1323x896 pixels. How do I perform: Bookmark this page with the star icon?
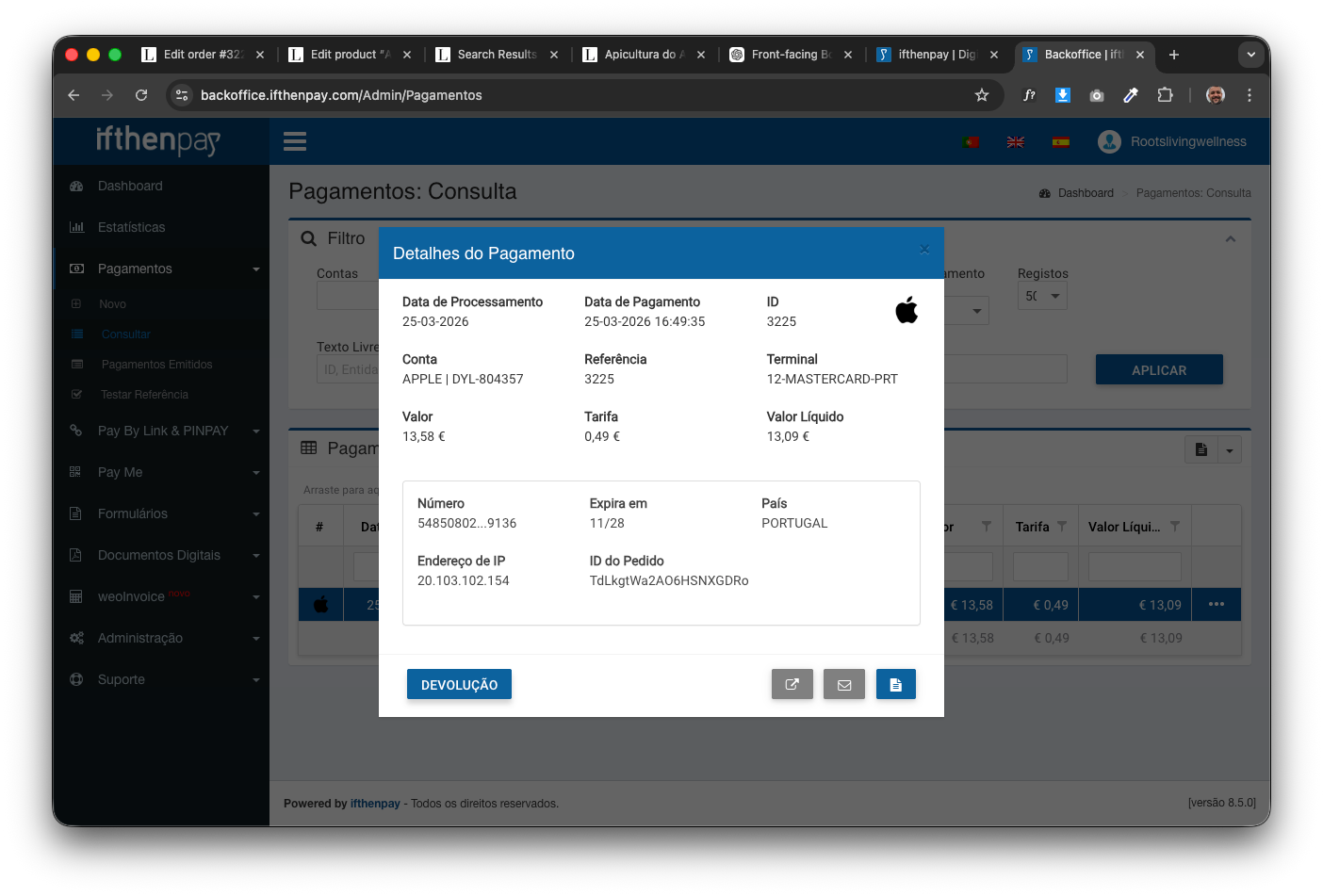[982, 95]
